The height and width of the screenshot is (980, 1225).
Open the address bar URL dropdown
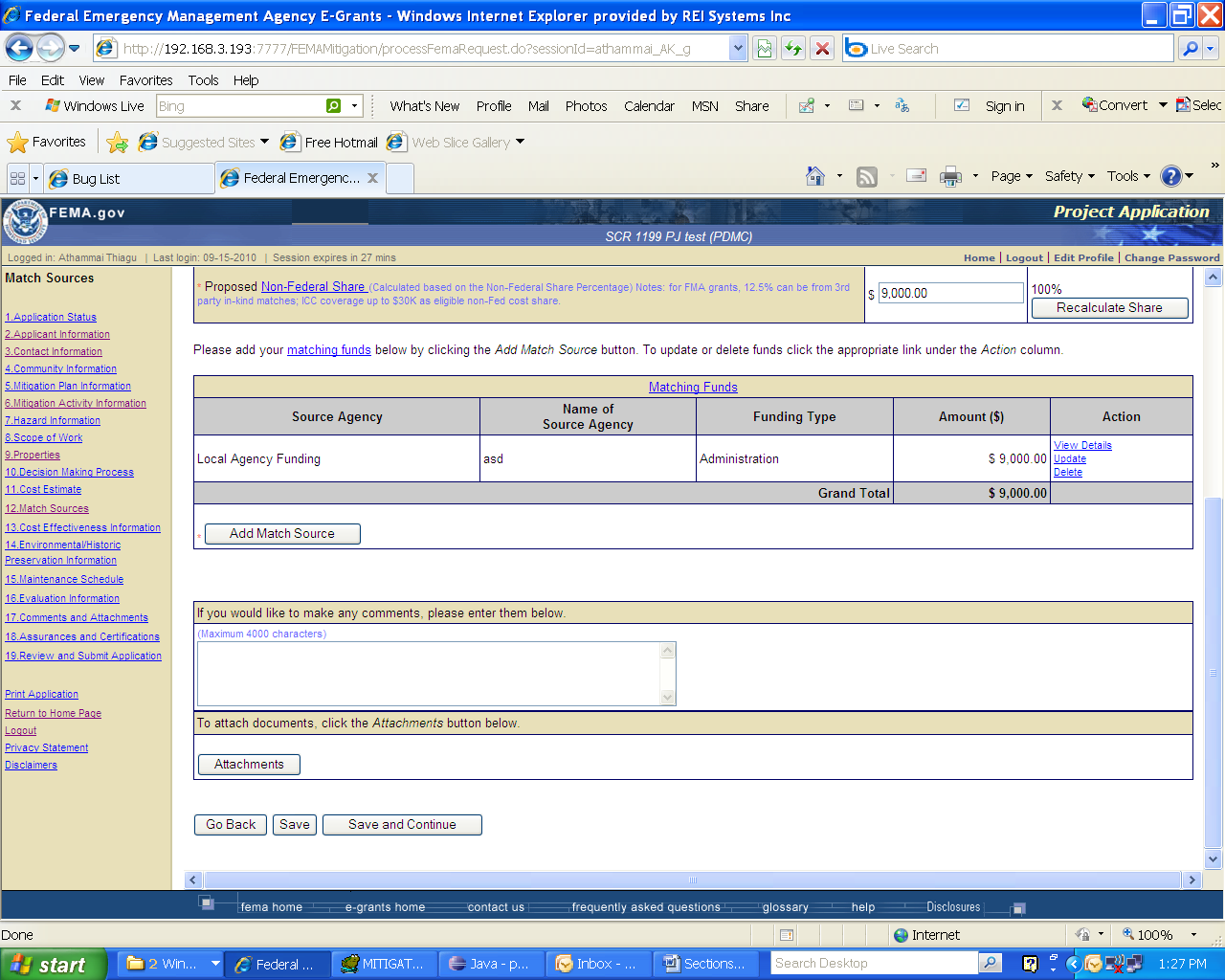[737, 48]
